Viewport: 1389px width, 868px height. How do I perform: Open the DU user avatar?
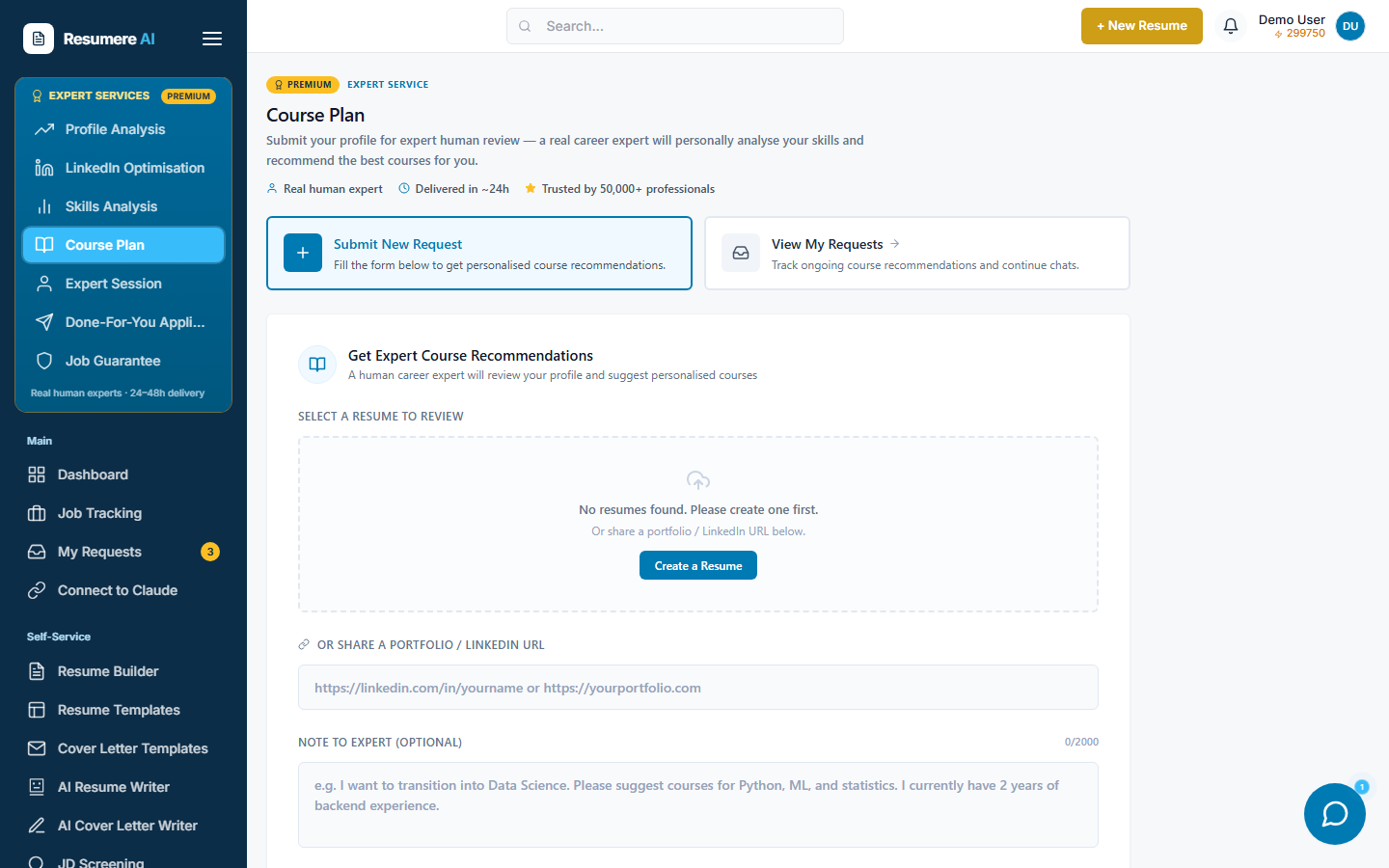[1350, 26]
